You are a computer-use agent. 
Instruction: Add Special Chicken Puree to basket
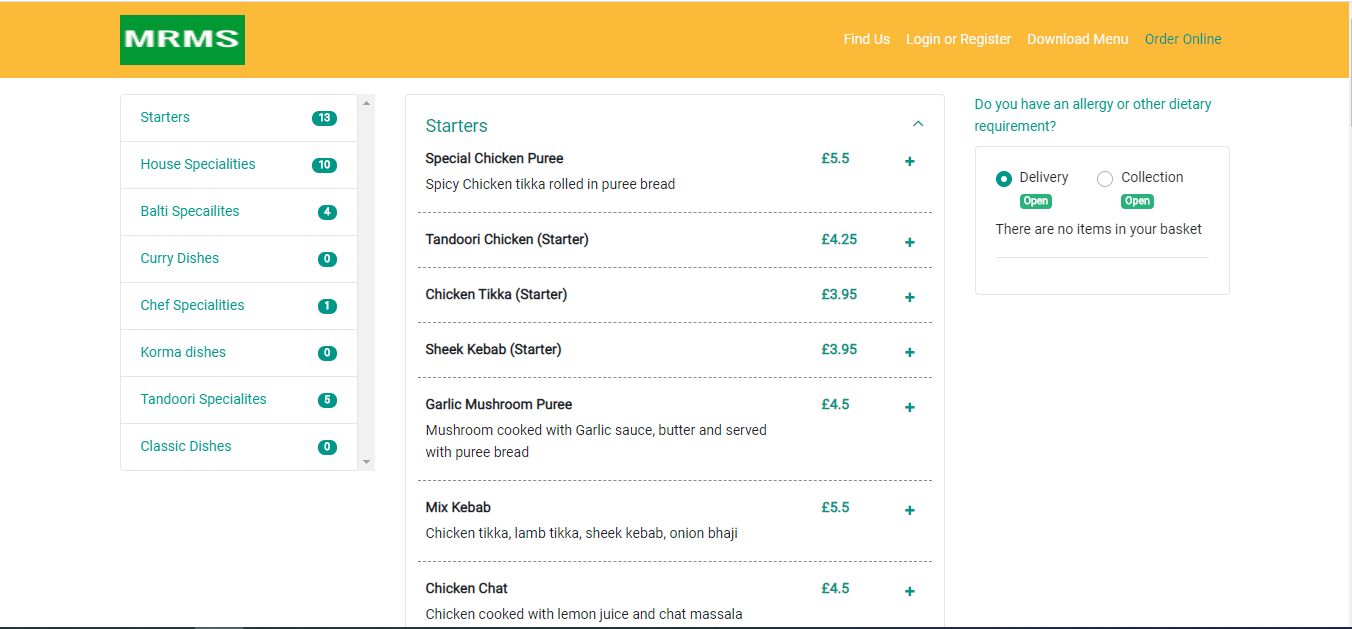tap(909, 162)
